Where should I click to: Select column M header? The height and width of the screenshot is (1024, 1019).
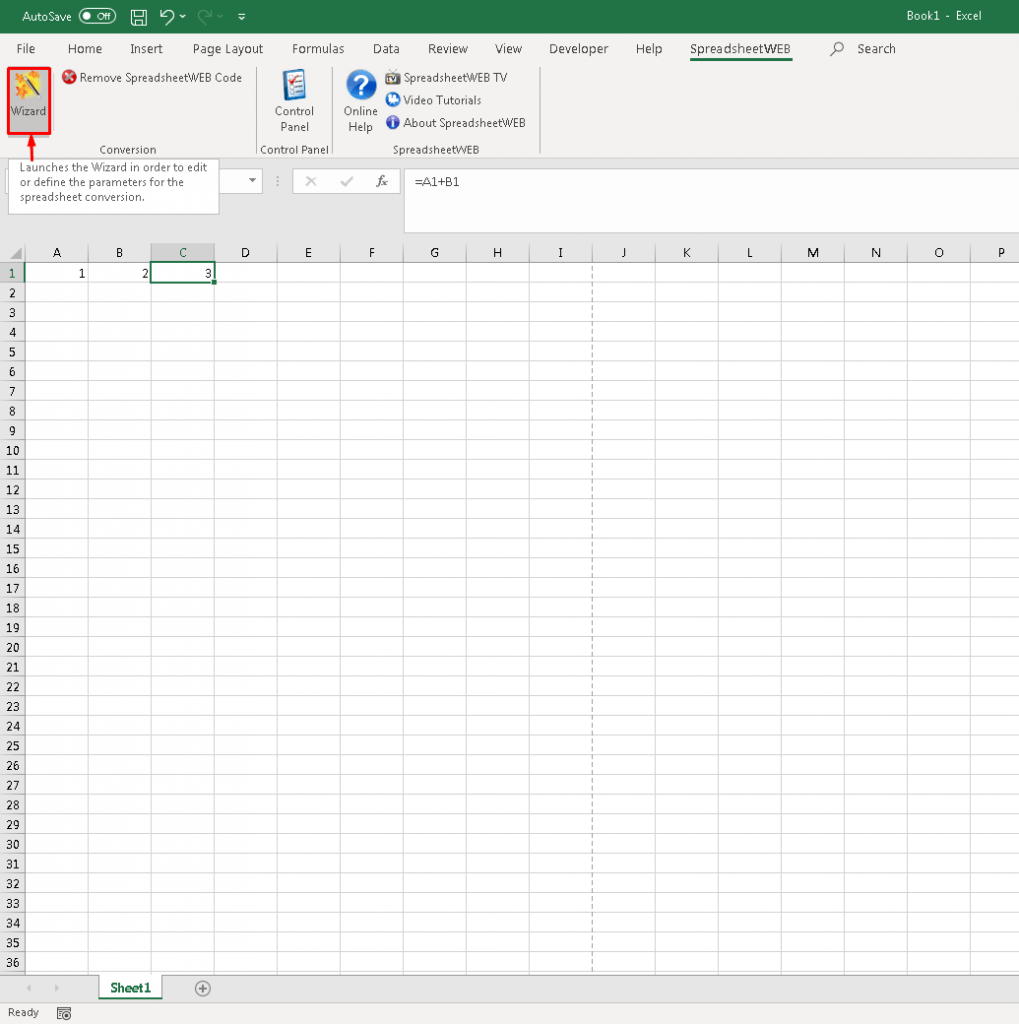813,253
